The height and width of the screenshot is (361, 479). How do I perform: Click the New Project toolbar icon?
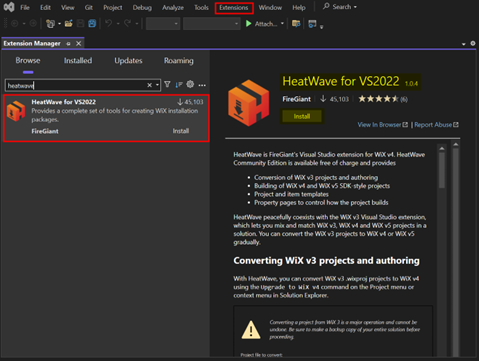pyautogui.click(x=50, y=24)
